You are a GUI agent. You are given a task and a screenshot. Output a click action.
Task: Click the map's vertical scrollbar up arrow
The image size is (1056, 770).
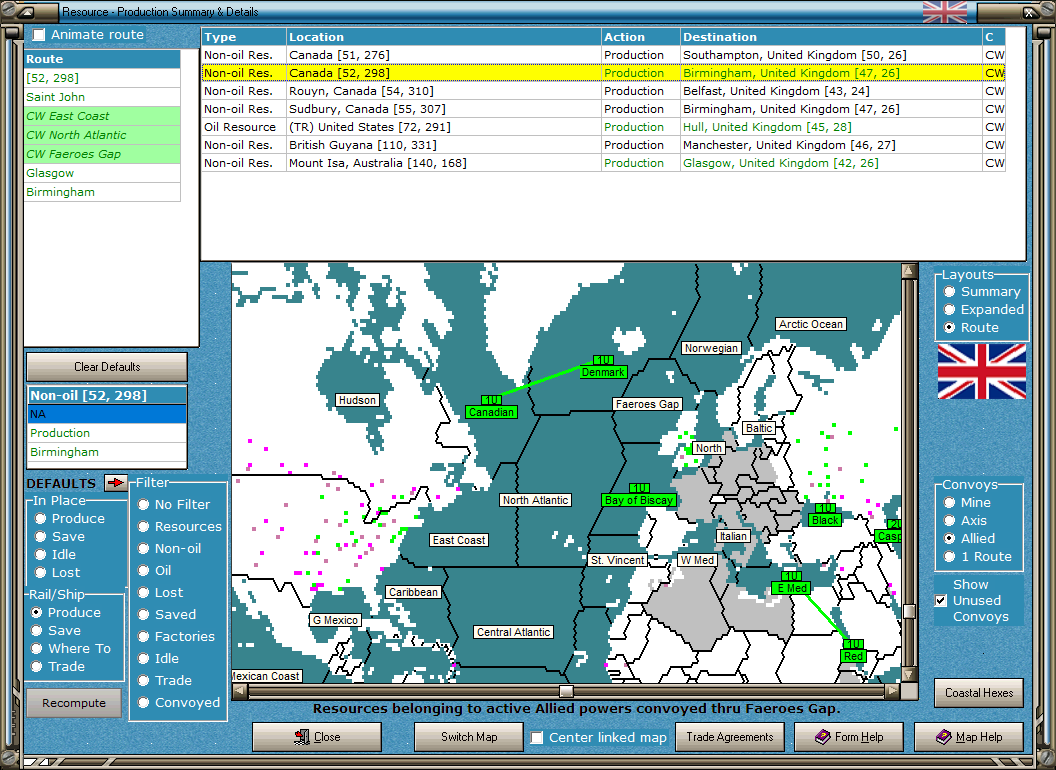(x=908, y=271)
